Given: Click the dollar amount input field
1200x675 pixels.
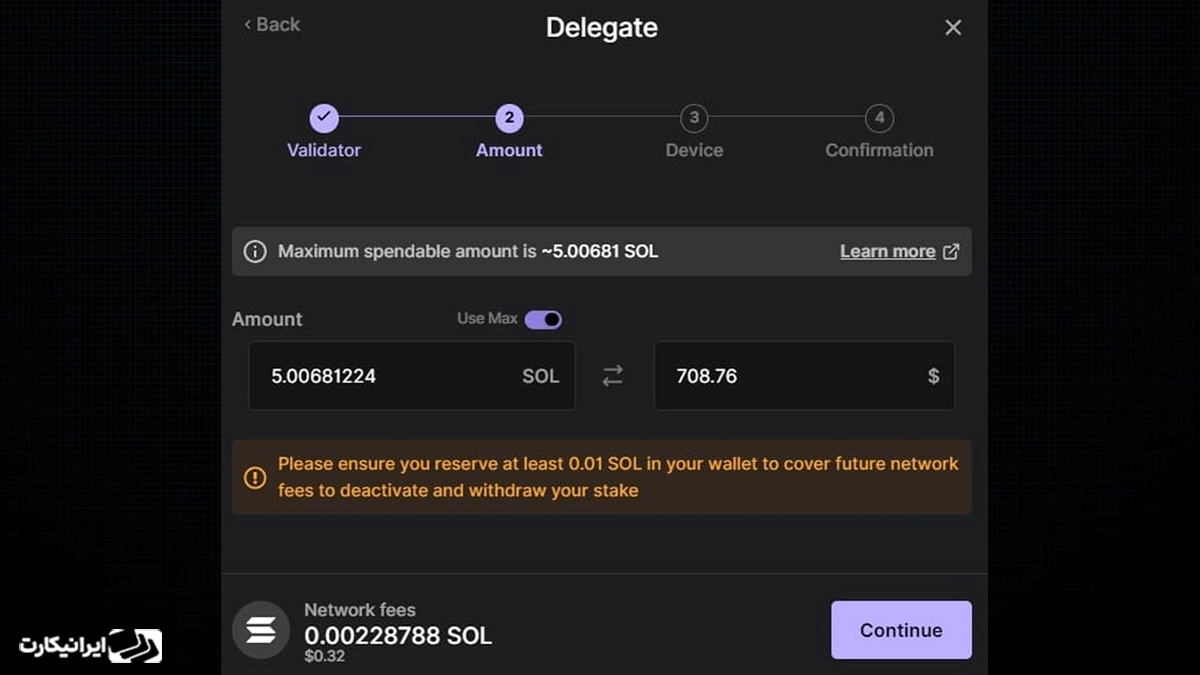Looking at the screenshot, I should 790,376.
